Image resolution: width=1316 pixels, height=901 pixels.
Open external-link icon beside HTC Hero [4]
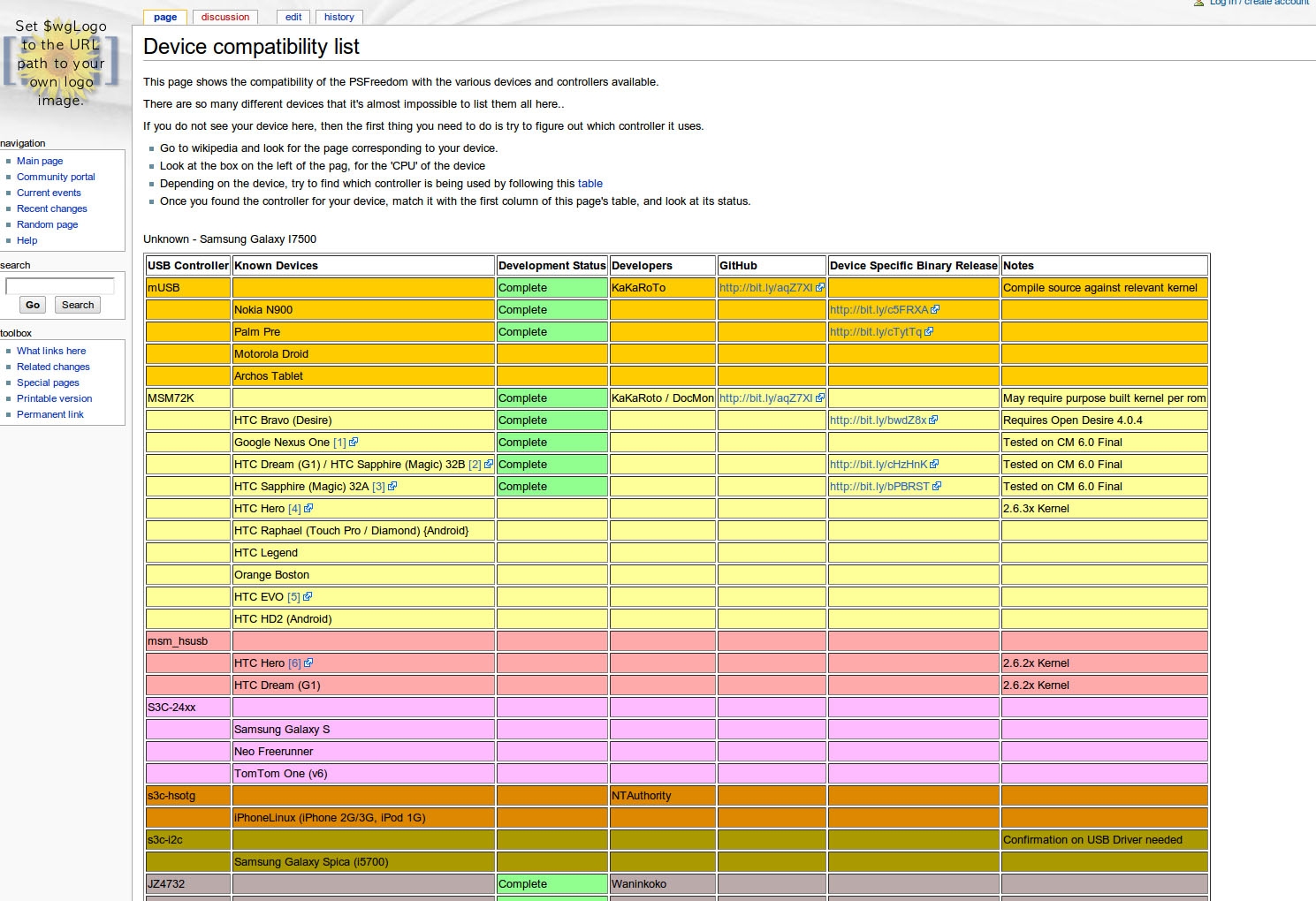[x=308, y=509]
